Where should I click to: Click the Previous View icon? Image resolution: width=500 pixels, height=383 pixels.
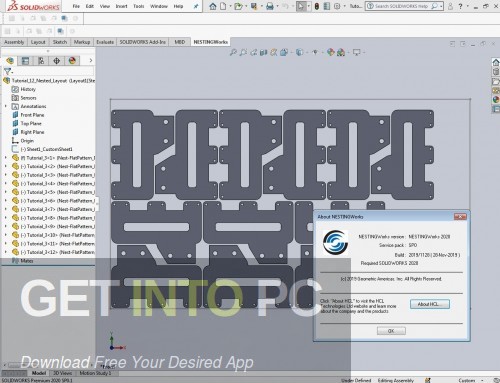point(254,52)
